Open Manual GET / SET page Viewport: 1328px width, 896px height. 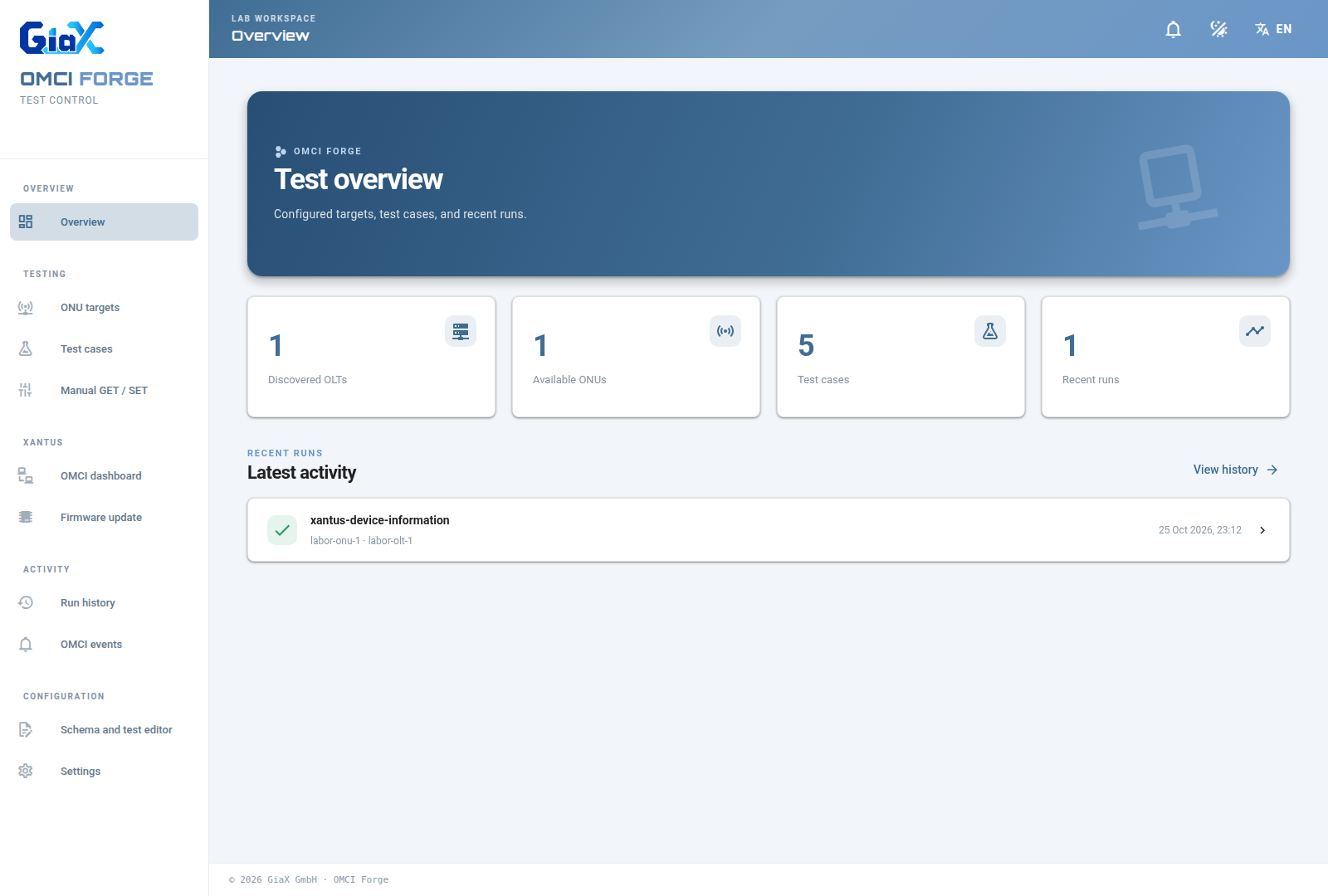pos(104,390)
